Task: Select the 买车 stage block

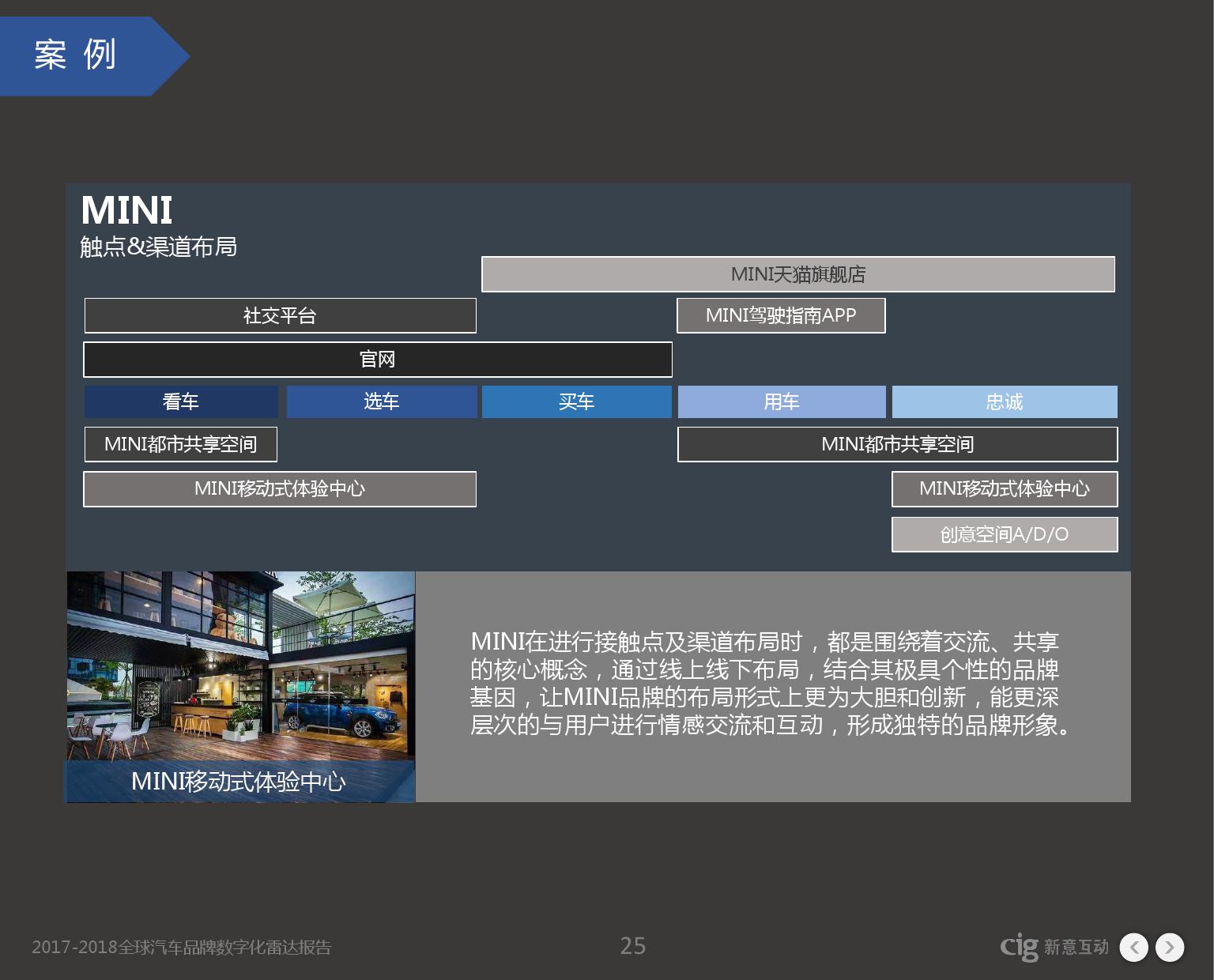Action: (576, 401)
